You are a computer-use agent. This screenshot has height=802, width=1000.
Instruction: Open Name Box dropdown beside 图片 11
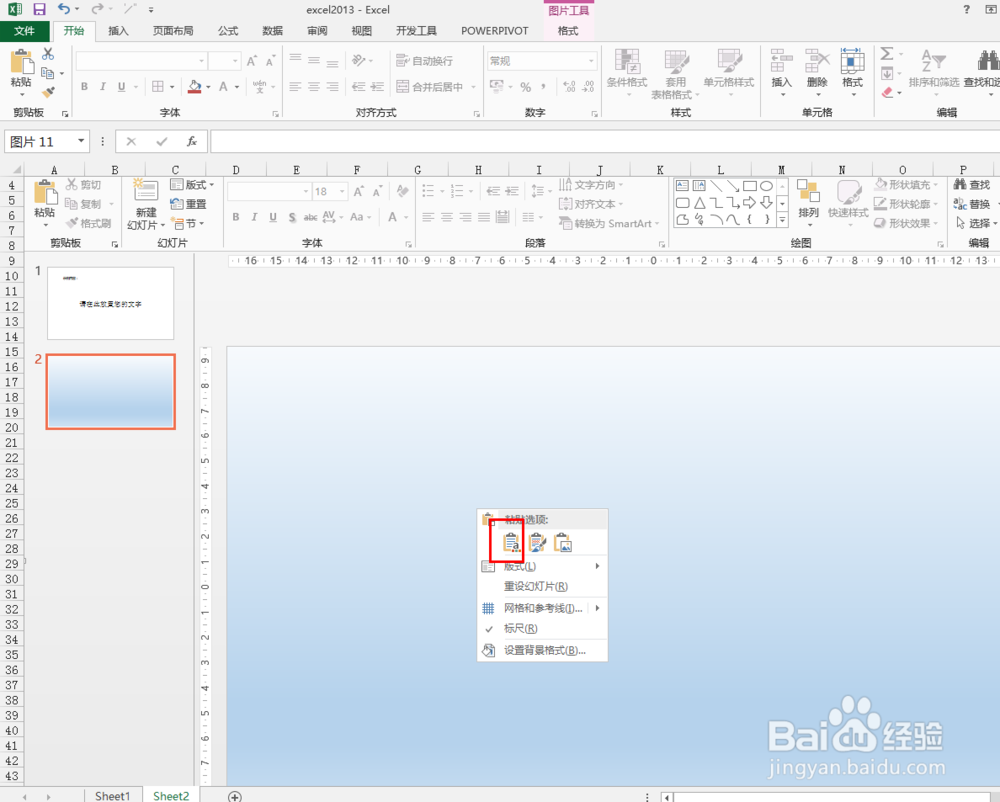[81, 141]
